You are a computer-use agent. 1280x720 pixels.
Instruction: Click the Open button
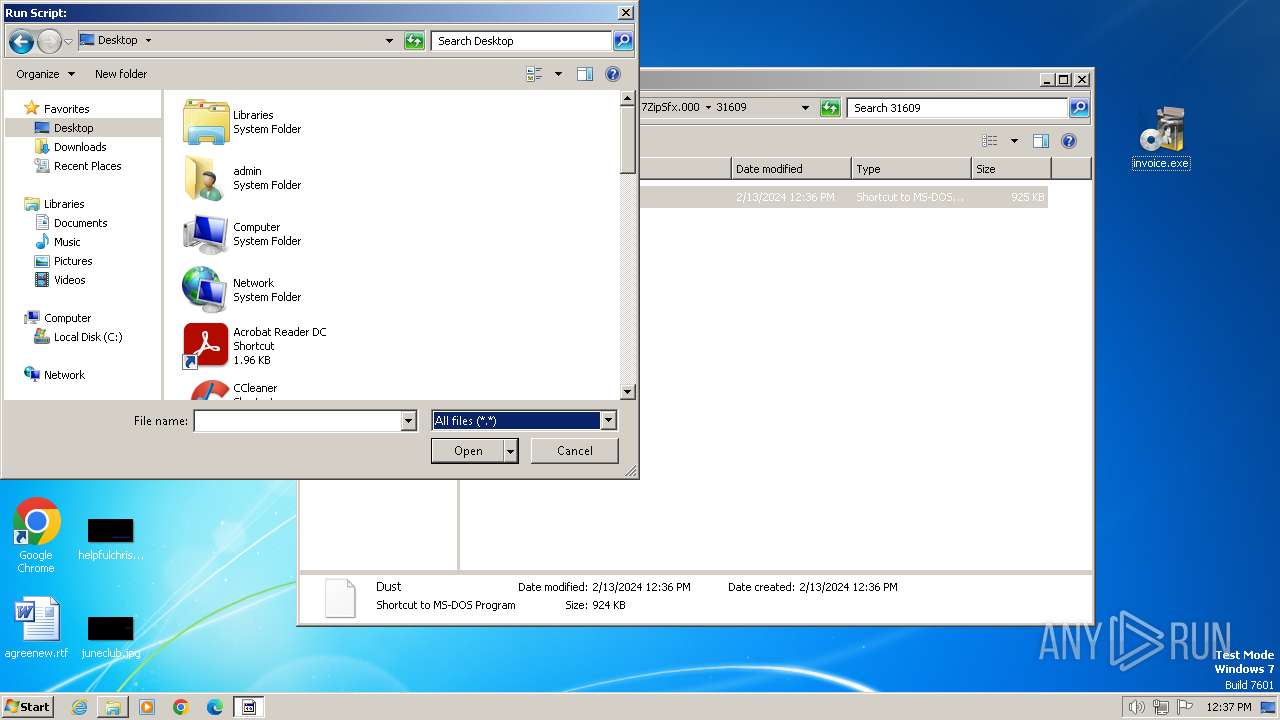tap(467, 451)
